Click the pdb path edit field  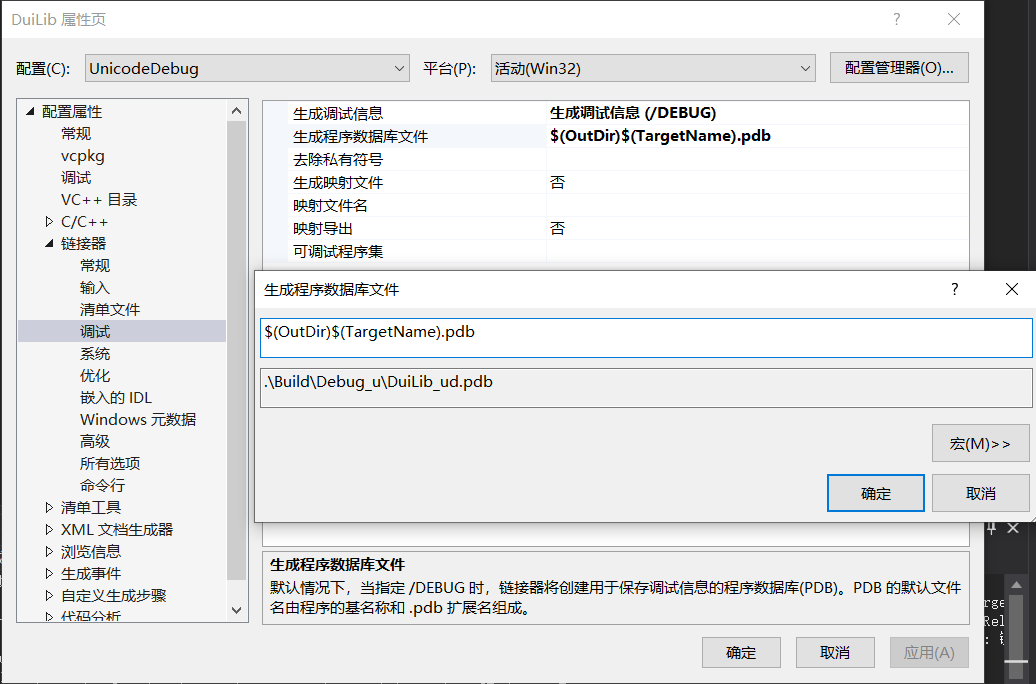(646, 338)
